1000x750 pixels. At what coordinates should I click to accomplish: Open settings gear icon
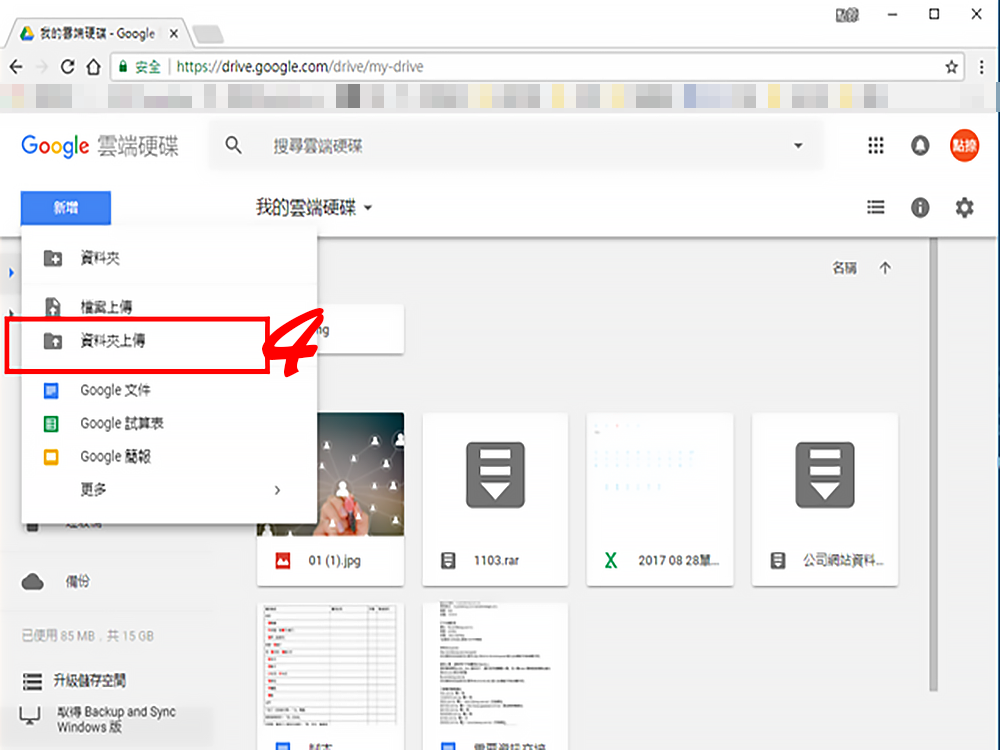964,207
